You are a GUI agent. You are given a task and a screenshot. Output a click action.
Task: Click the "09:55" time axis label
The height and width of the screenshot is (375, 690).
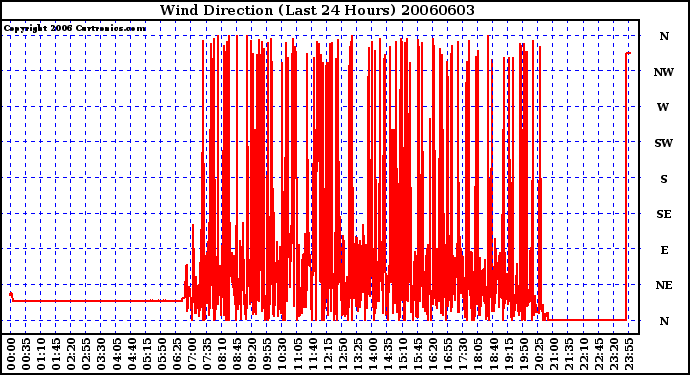[x=267, y=354]
